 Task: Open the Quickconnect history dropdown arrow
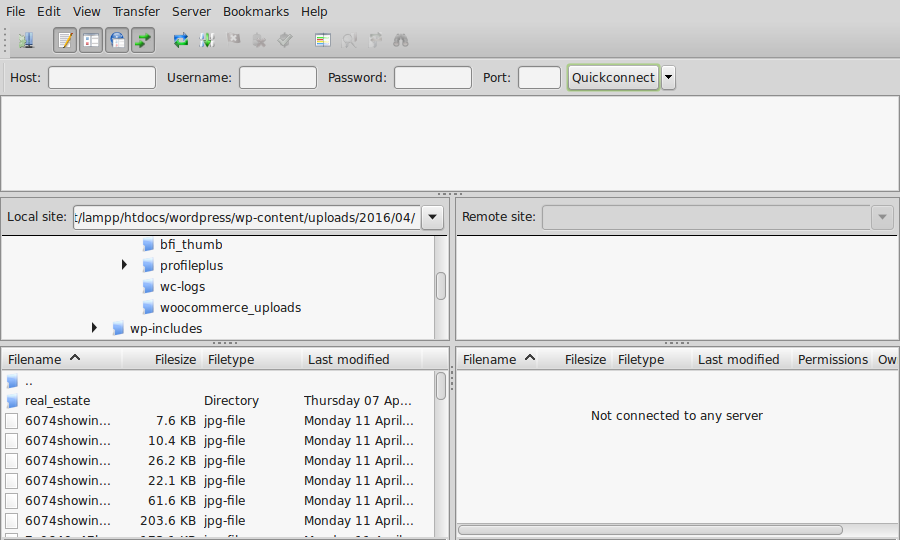click(x=668, y=78)
